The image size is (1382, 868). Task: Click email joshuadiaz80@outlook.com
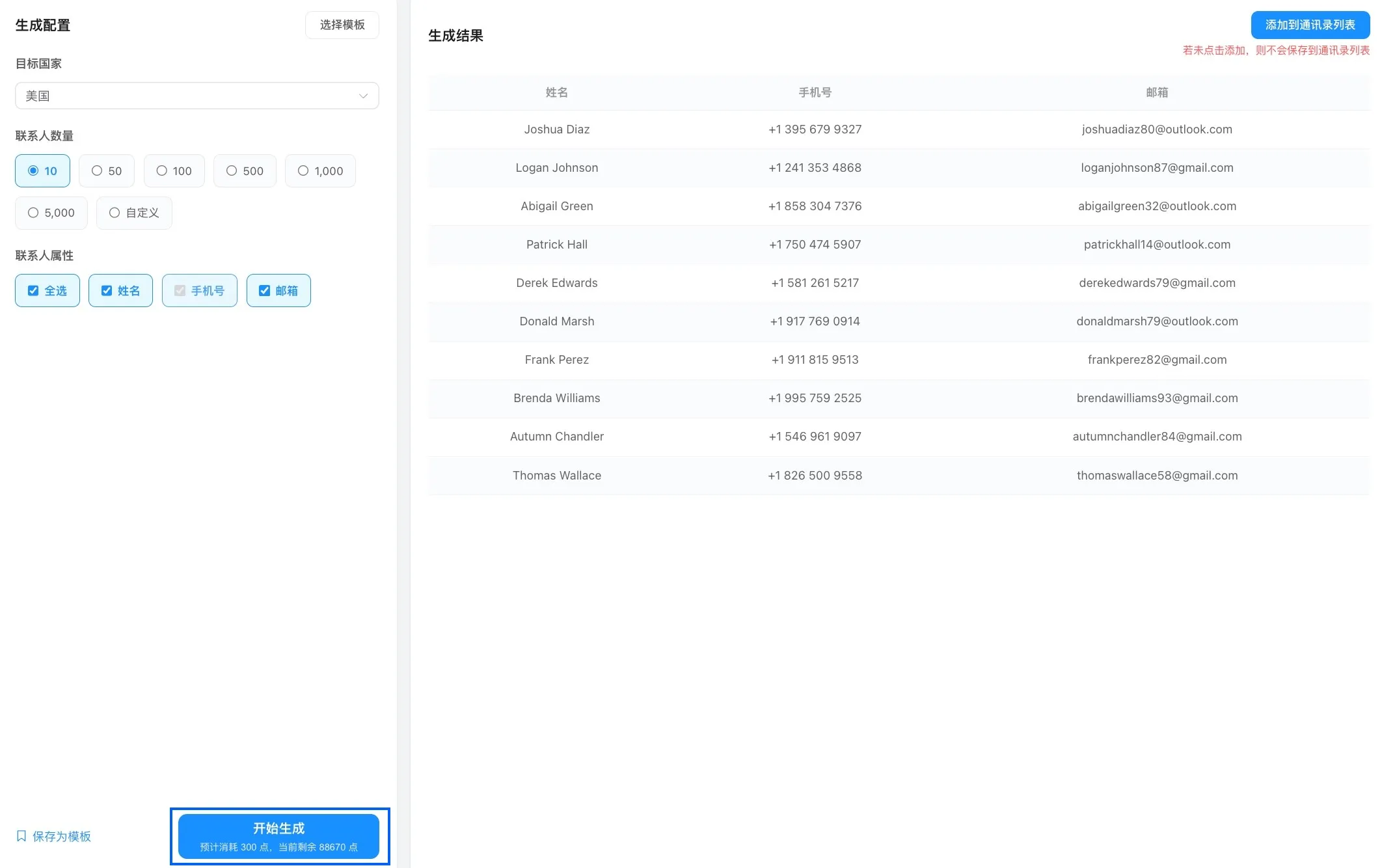coord(1157,129)
